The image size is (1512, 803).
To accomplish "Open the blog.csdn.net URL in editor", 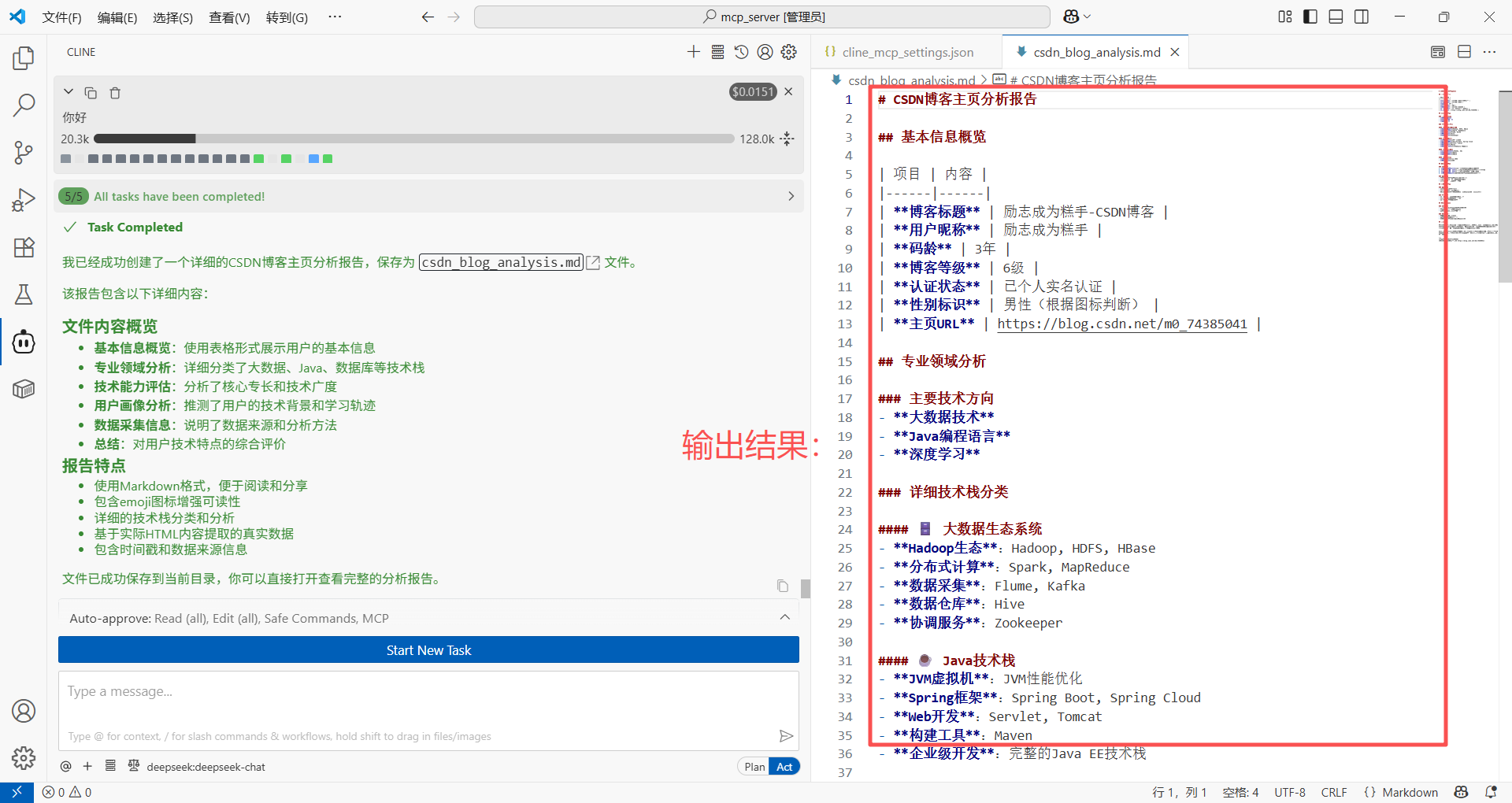I will coord(1122,324).
